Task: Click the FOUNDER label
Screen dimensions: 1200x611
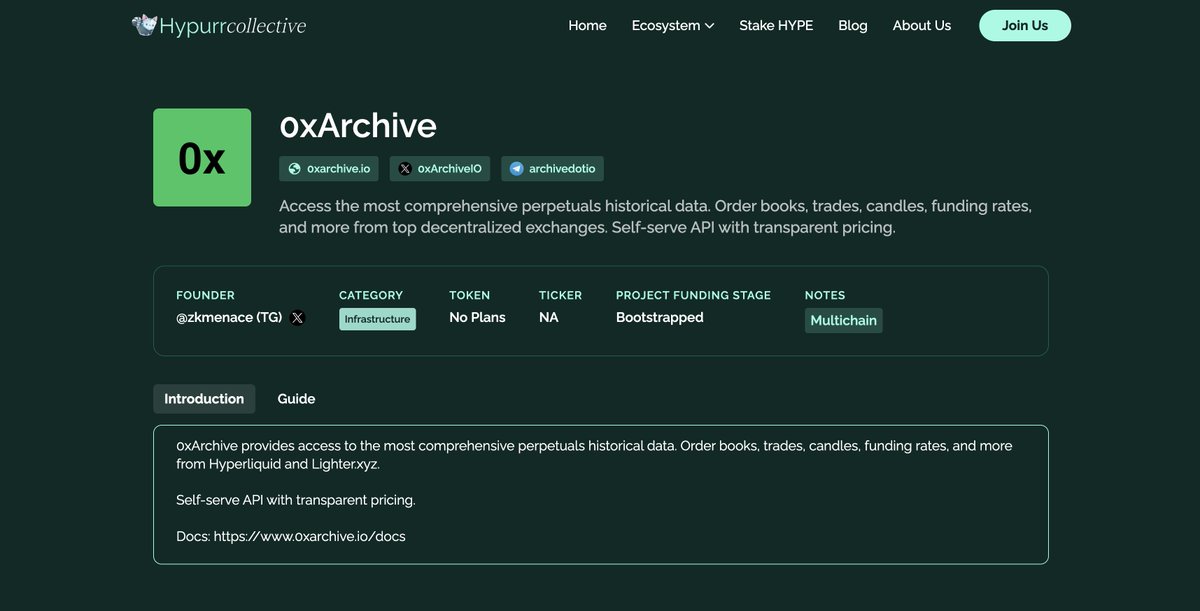Action: click(205, 295)
